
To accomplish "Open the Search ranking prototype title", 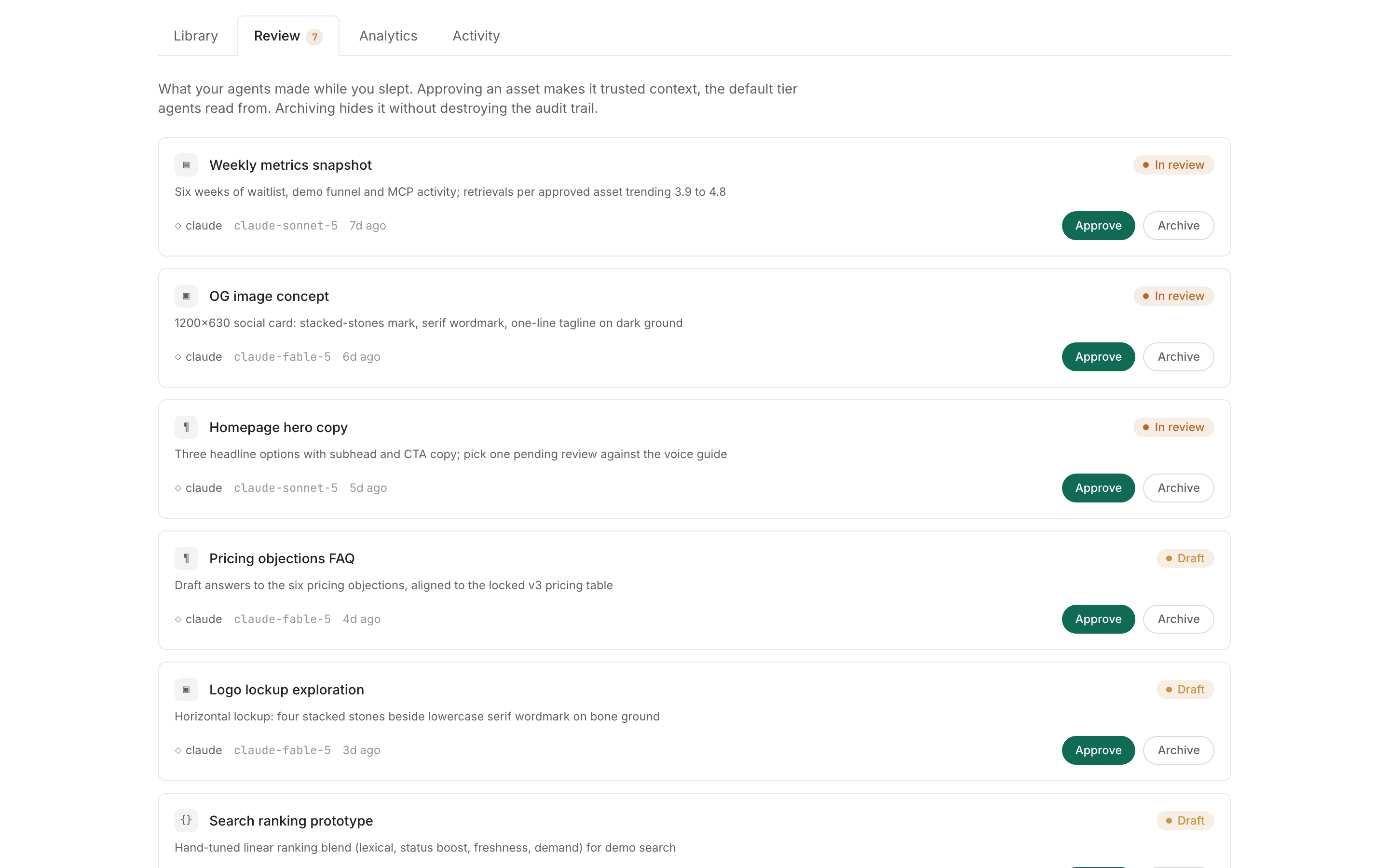I will pyautogui.click(x=291, y=821).
